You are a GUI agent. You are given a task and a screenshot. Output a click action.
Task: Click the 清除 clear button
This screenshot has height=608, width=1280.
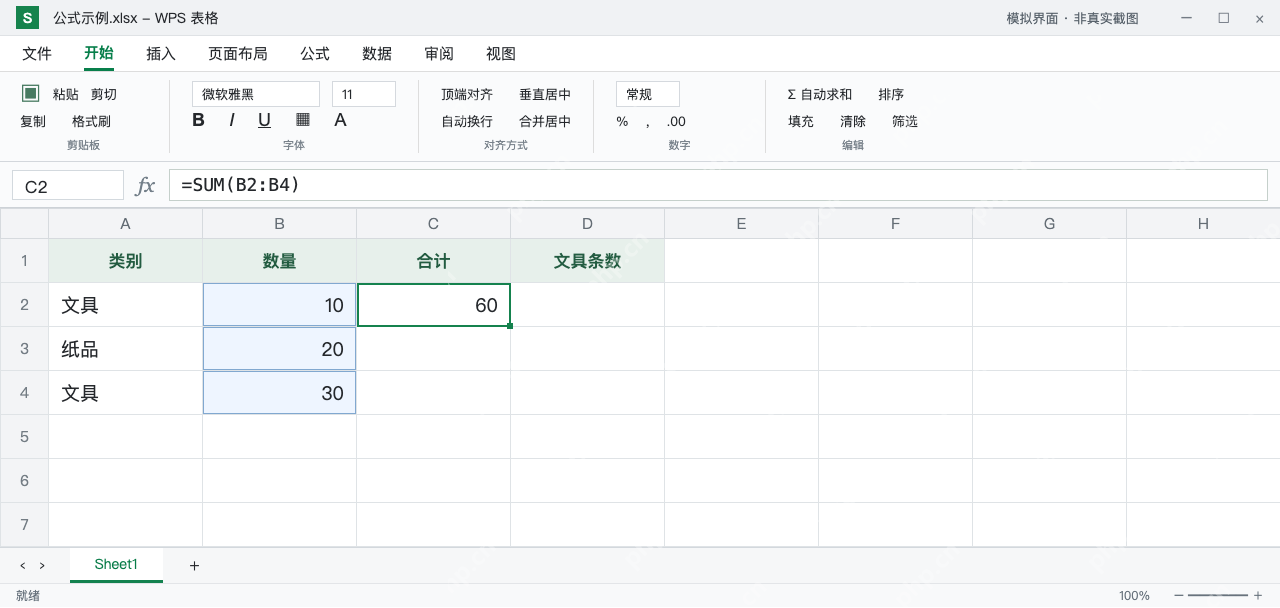click(853, 121)
